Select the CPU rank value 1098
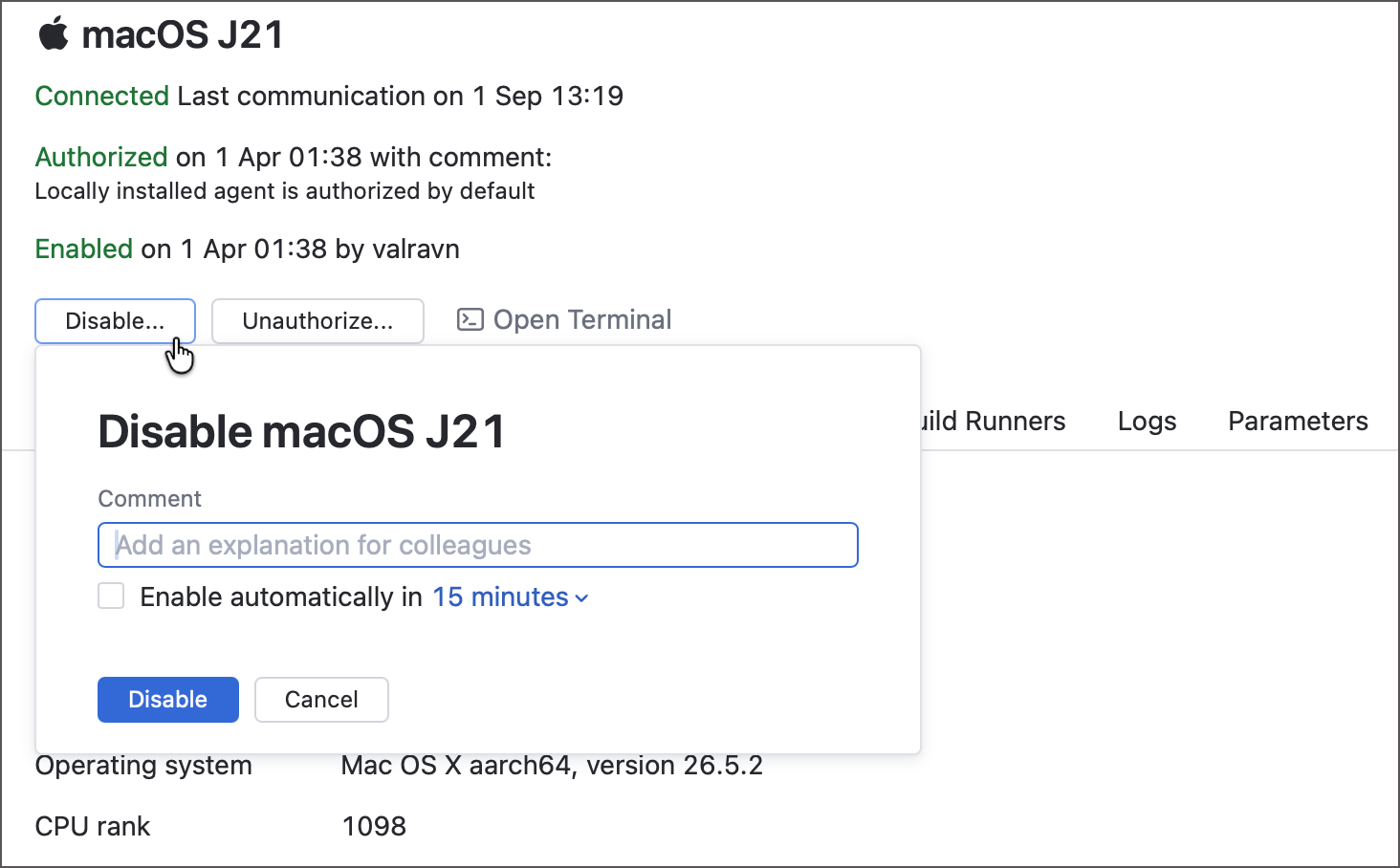 click(374, 827)
